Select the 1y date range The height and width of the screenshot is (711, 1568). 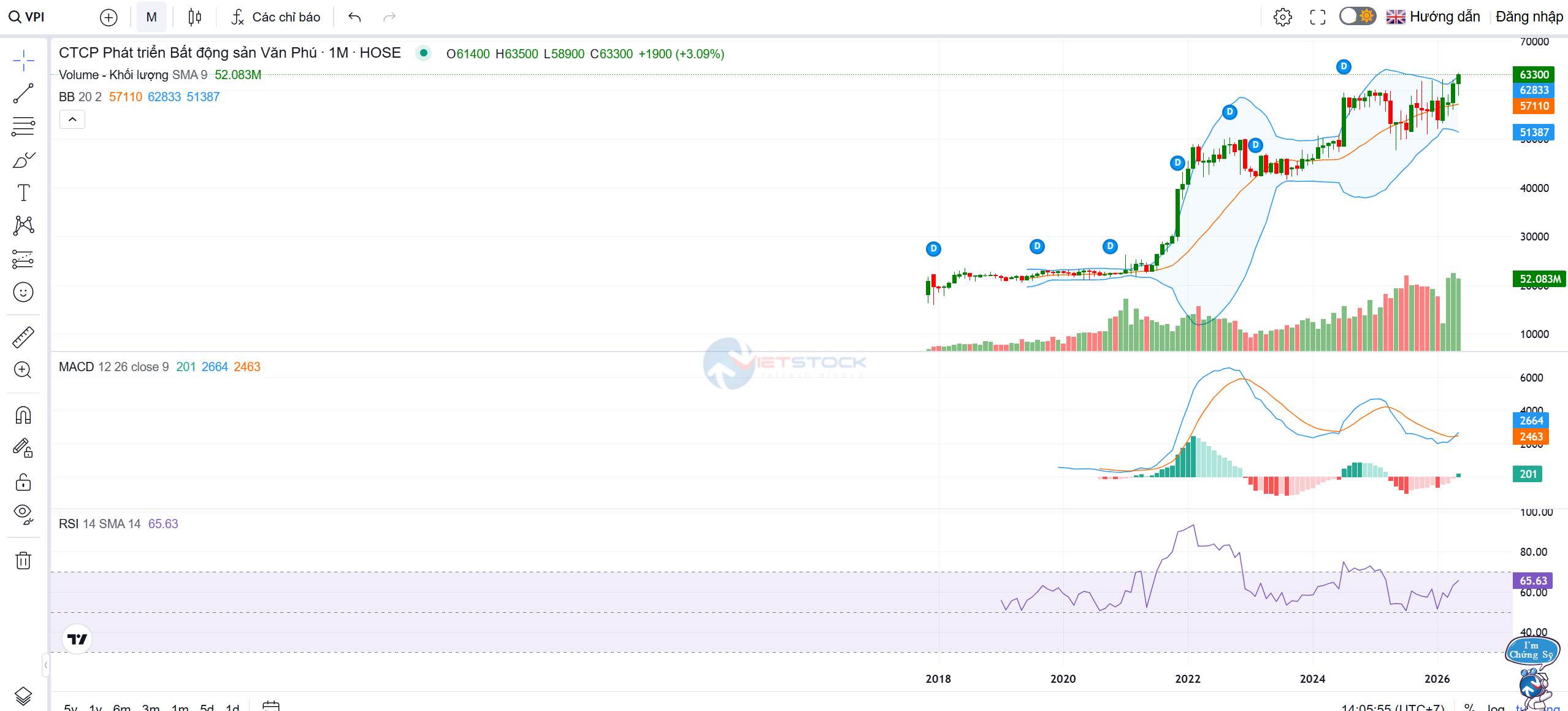(95, 707)
